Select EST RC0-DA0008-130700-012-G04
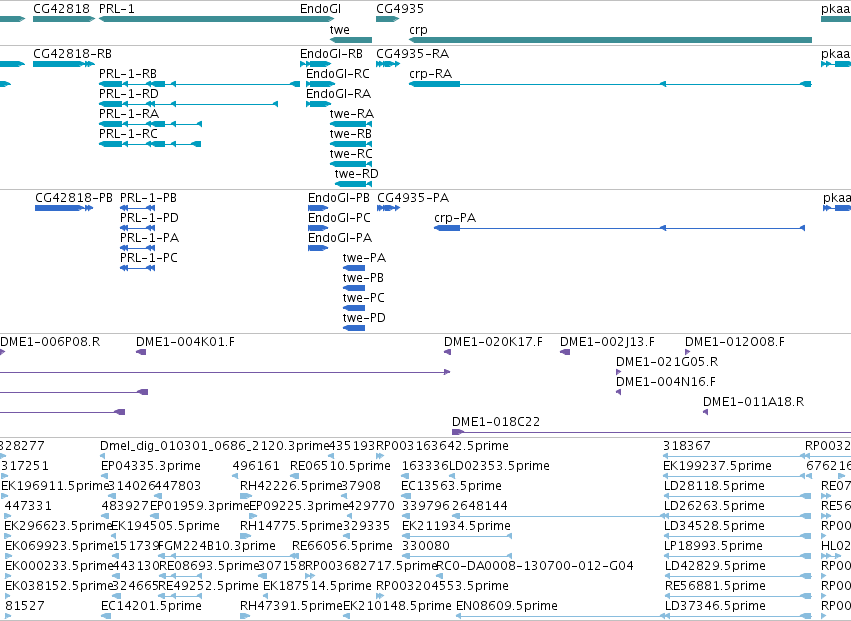This screenshot has width=851, height=621. coord(535,567)
